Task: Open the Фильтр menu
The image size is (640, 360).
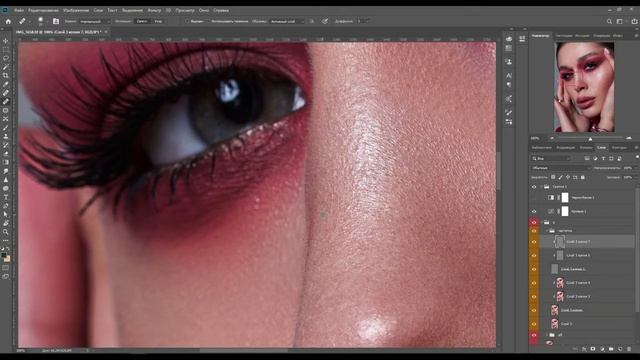Action: [154, 10]
